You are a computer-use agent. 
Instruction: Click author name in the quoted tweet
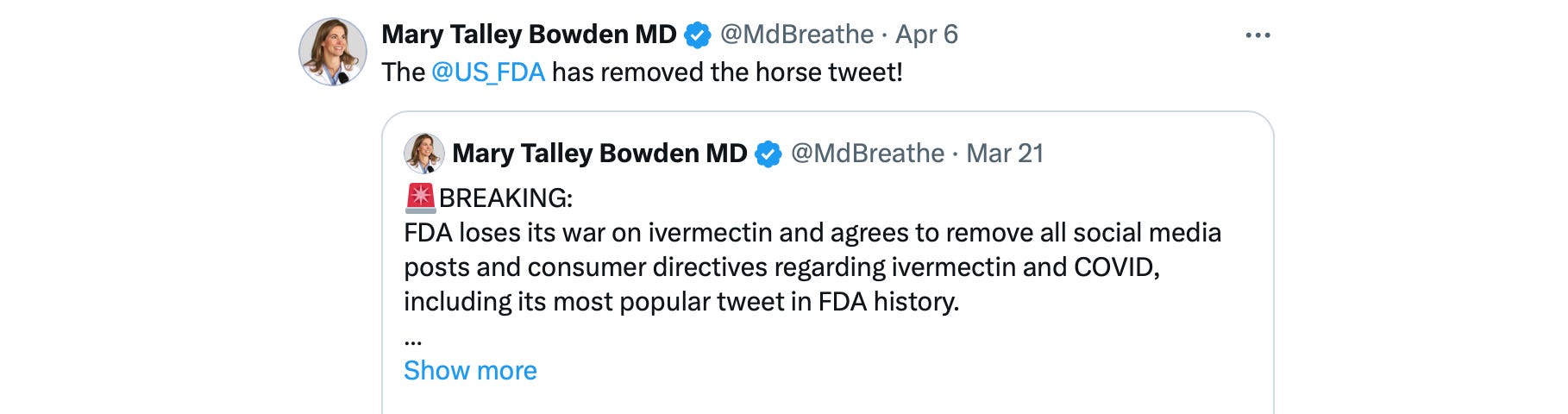(x=599, y=154)
